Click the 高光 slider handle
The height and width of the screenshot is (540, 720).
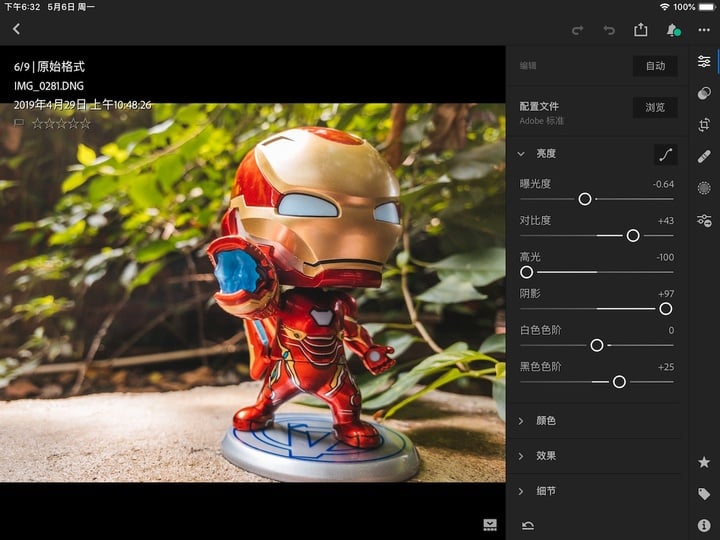pos(527,272)
